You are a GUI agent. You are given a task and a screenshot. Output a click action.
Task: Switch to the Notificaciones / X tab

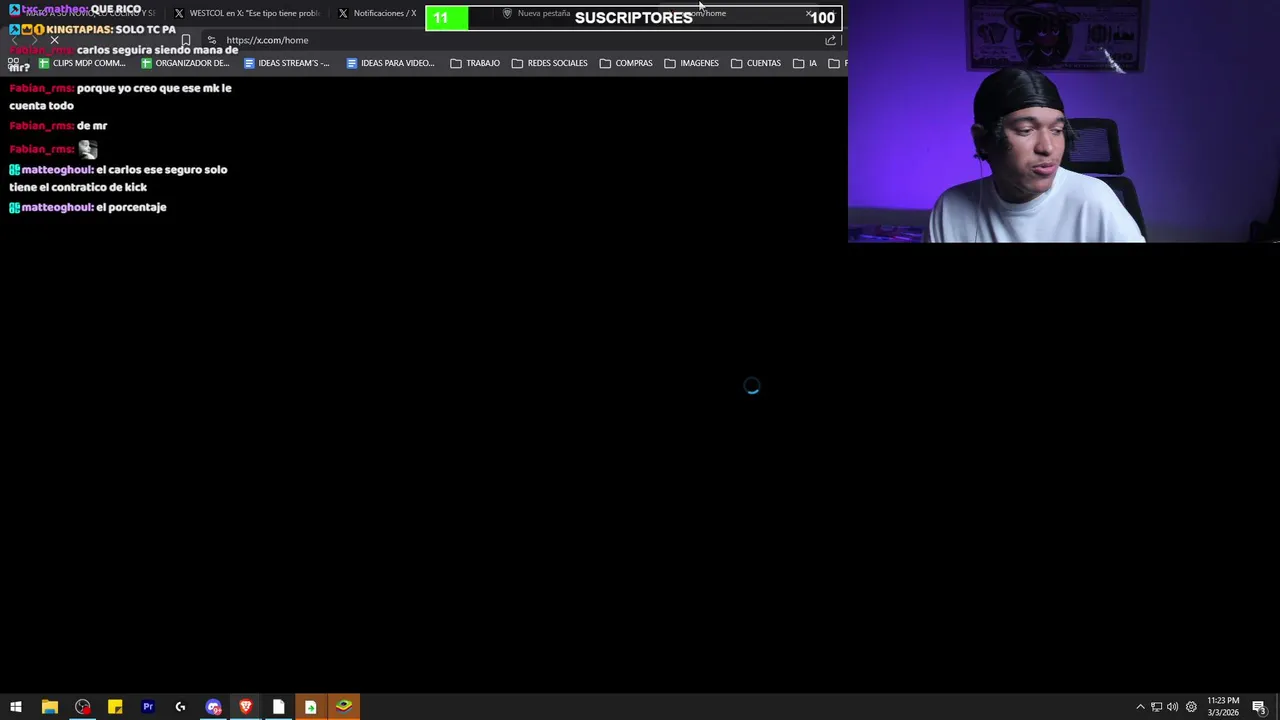pos(377,13)
